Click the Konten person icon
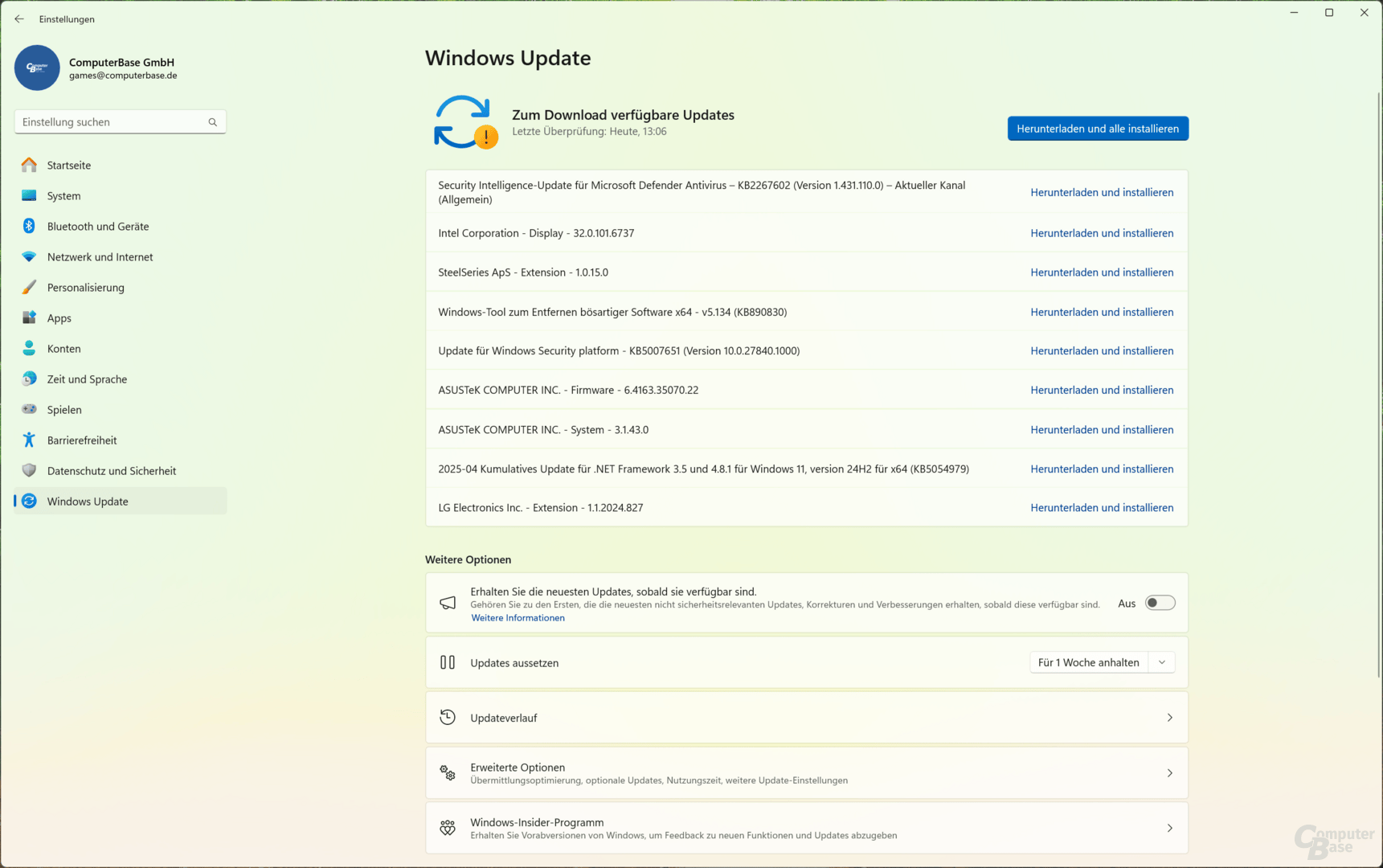This screenshot has height=868, width=1383. click(29, 348)
